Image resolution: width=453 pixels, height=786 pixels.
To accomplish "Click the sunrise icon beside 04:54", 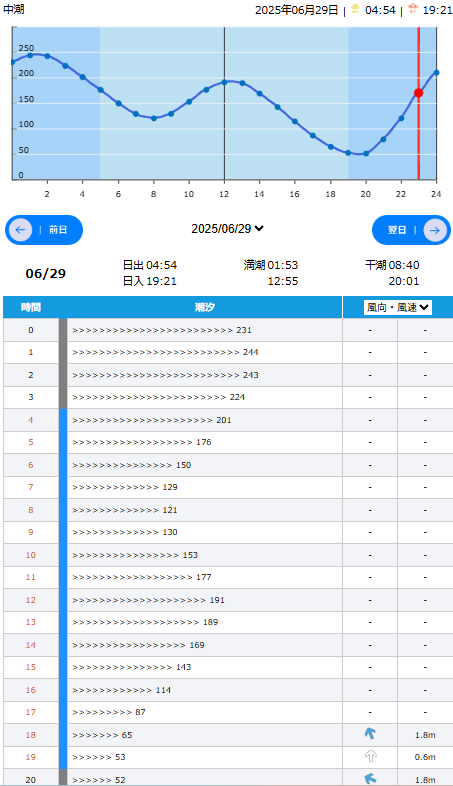I will [x=355, y=9].
